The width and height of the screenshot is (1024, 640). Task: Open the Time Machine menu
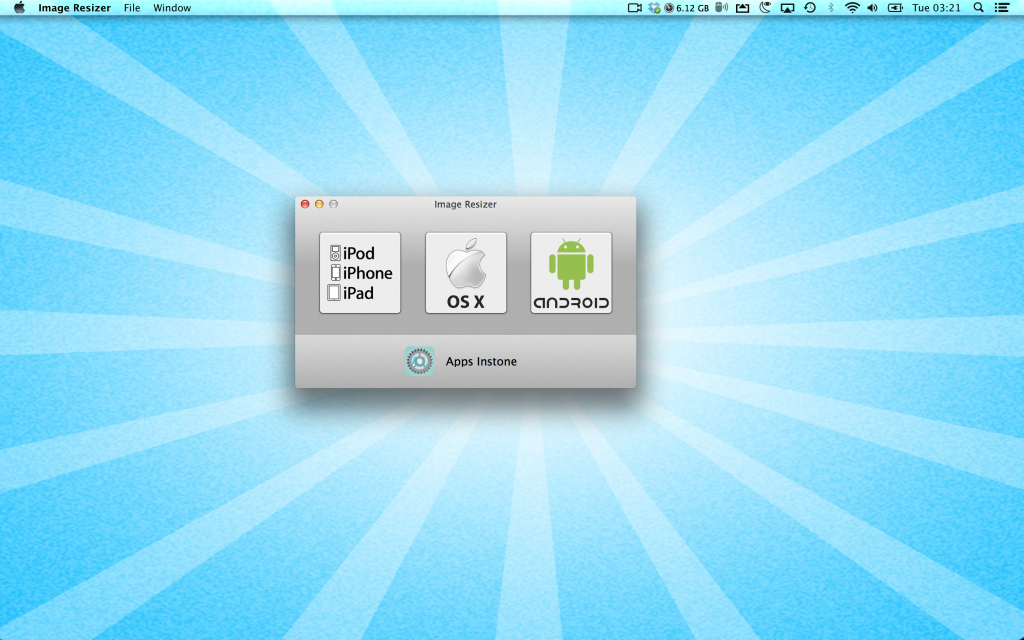coord(810,8)
